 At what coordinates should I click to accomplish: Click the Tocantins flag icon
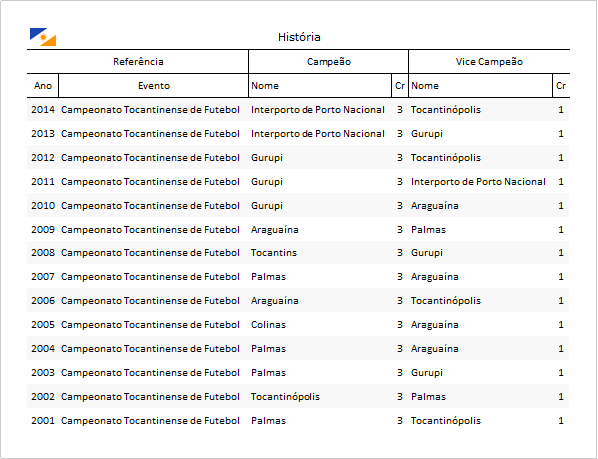pos(43,37)
